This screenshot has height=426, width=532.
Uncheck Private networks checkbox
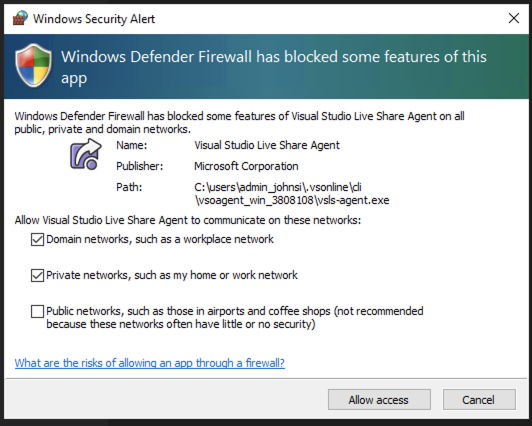(37, 275)
